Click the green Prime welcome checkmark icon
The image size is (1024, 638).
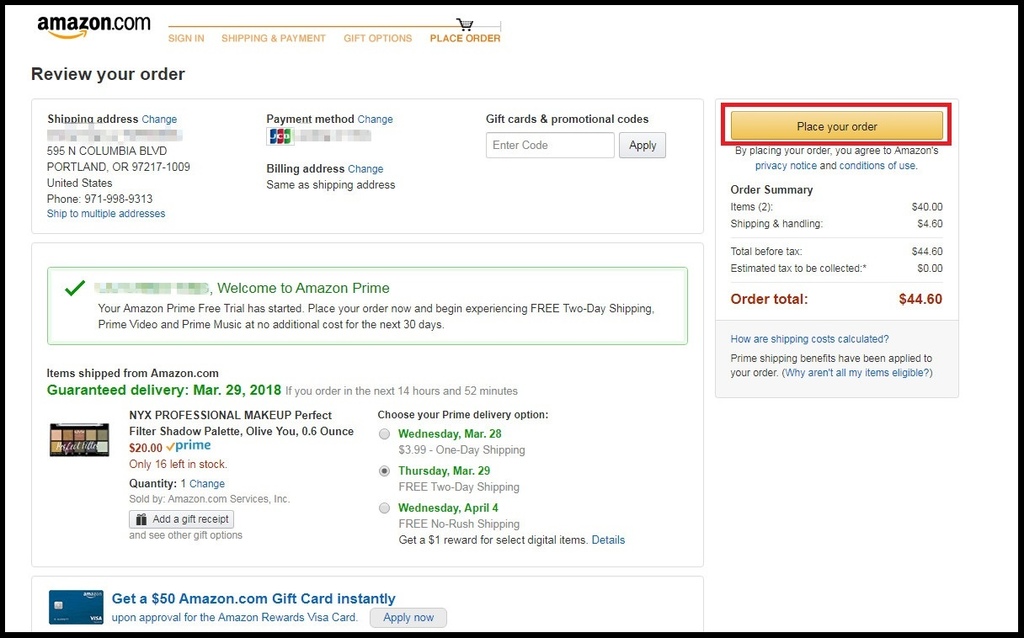[x=74, y=289]
